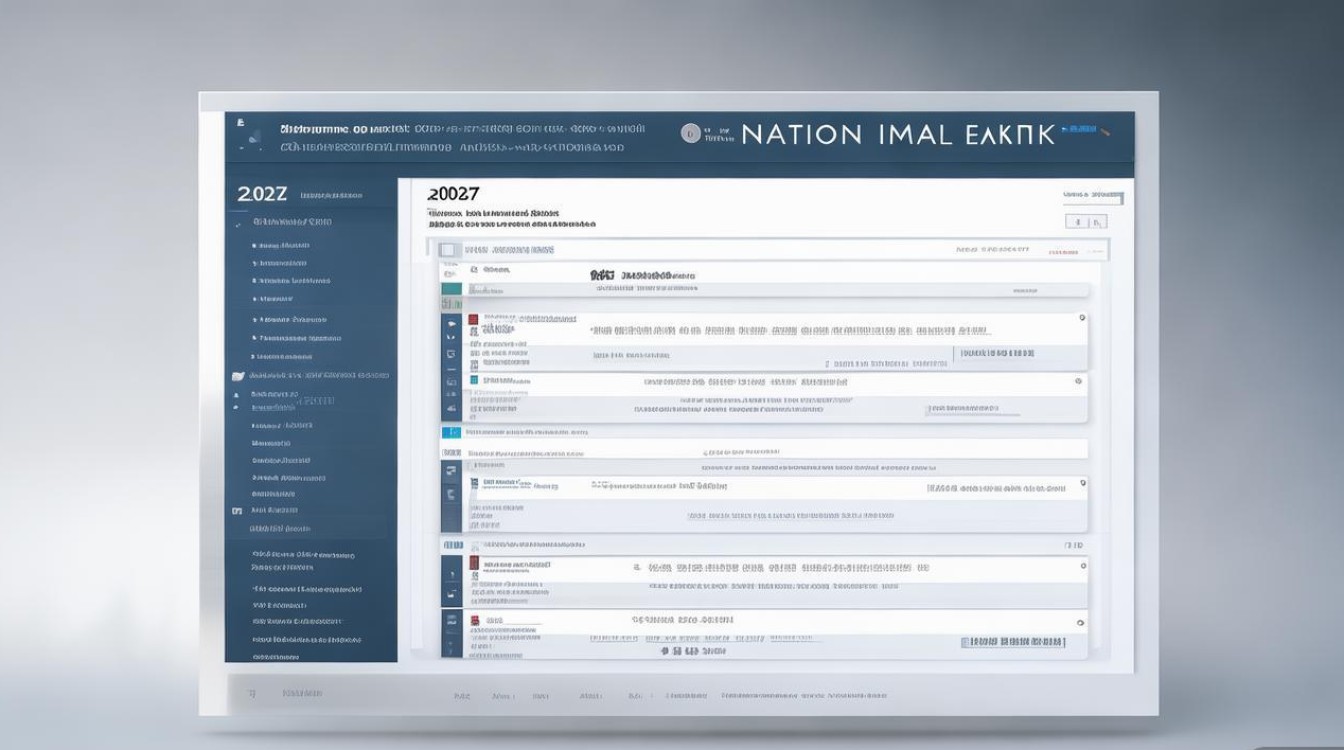Viewport: 1344px width, 750px height.
Task: Select the first indented item in the sidebar list
Action: 283,245
